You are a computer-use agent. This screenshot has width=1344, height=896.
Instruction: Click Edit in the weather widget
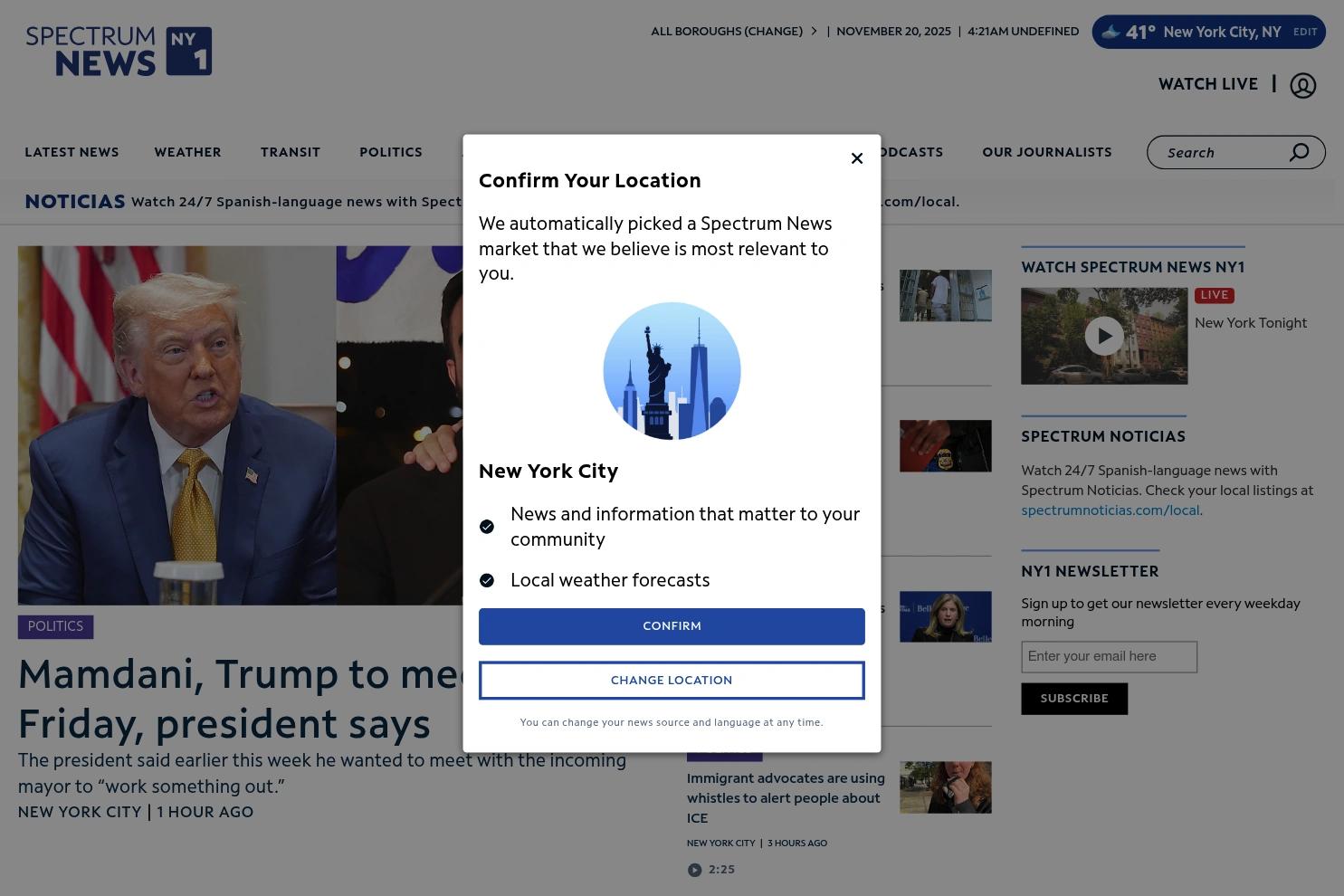click(x=1305, y=32)
